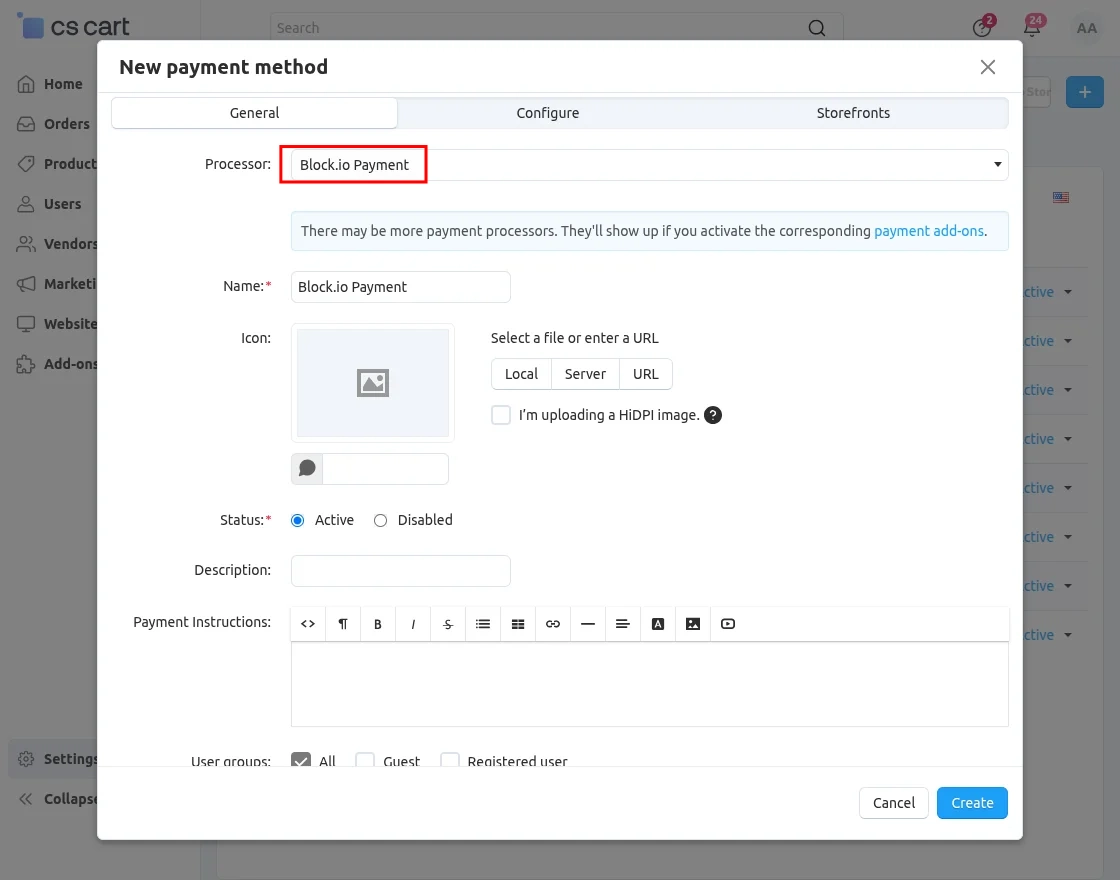The height and width of the screenshot is (880, 1120).
Task: Open the AA user account avatar
Action: 1086,28
